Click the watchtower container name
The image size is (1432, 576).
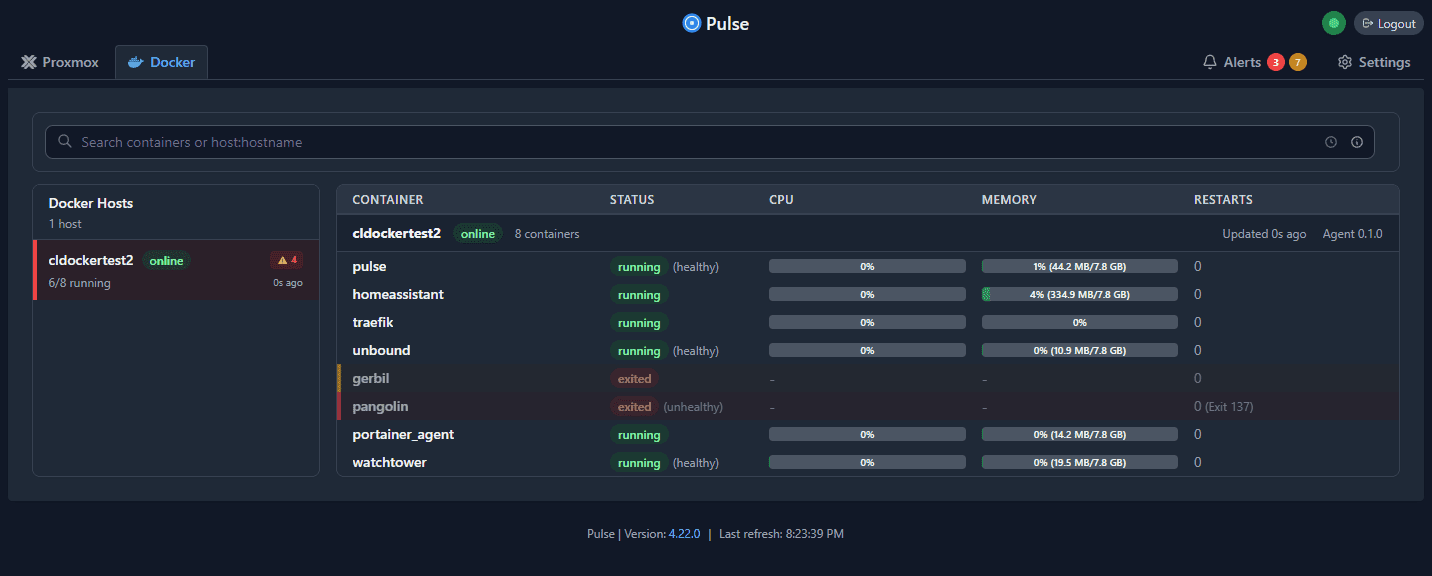coord(389,463)
